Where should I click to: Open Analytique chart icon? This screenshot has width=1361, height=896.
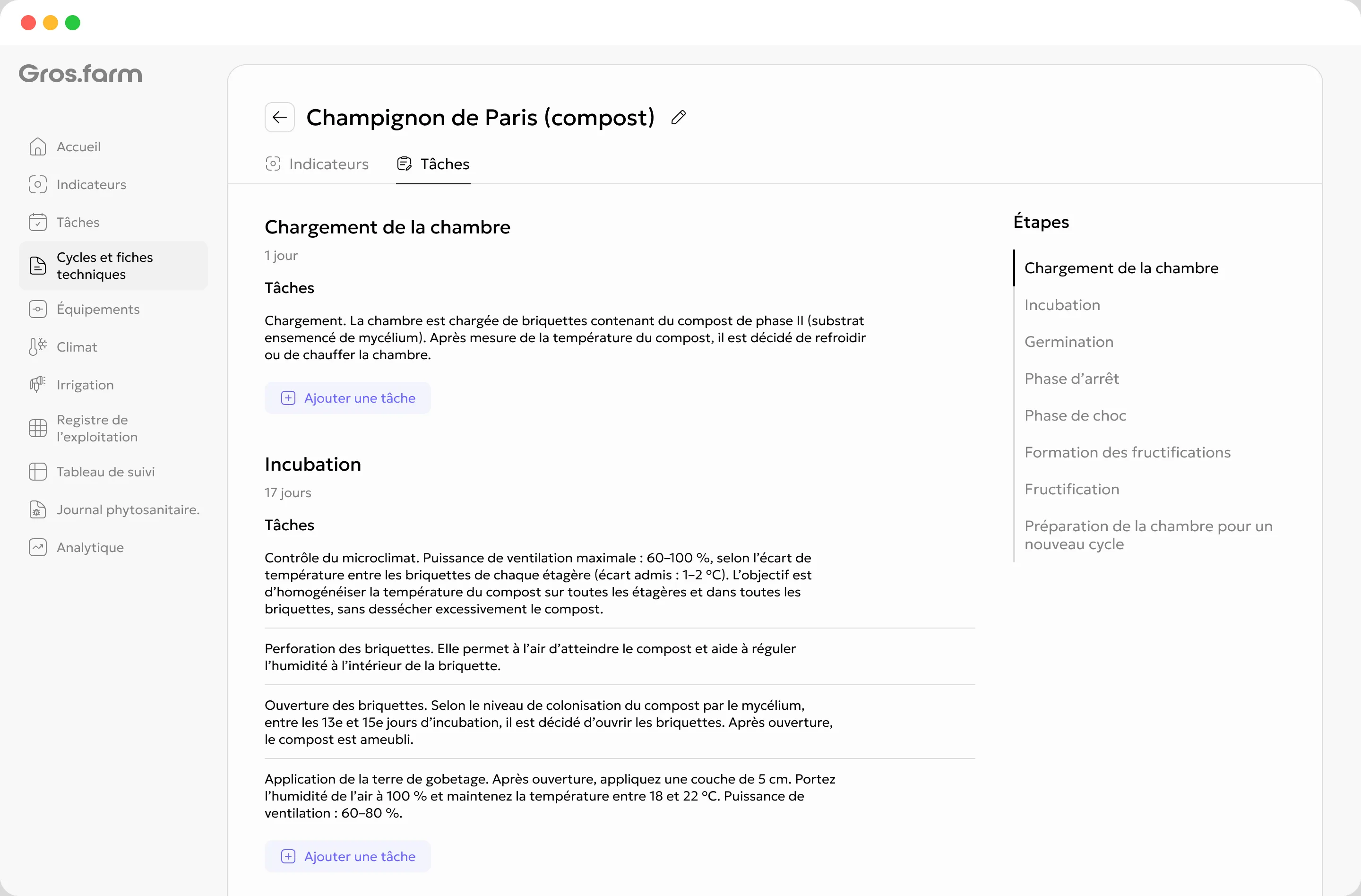[38, 547]
